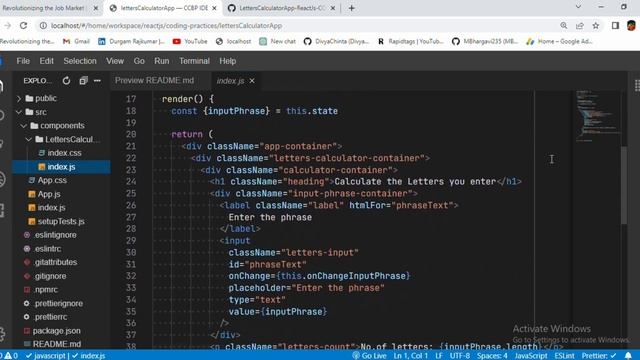640x360 pixels.
Task: Open Rapidtags YouTube bookmark
Action: [x=410, y=41]
